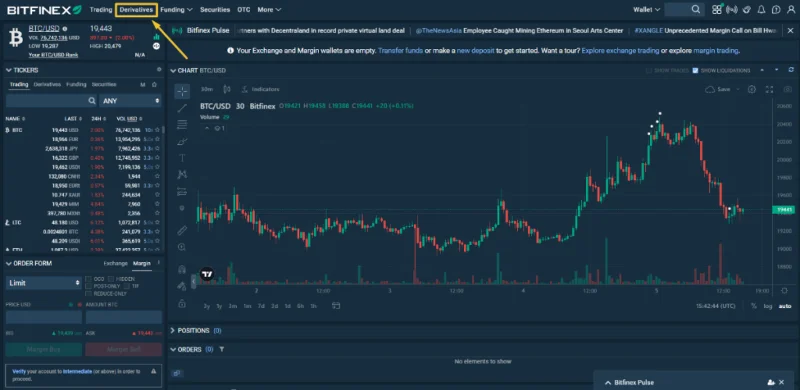Select the trend line drawing tool
The width and height of the screenshot is (800, 390).
coord(182,108)
